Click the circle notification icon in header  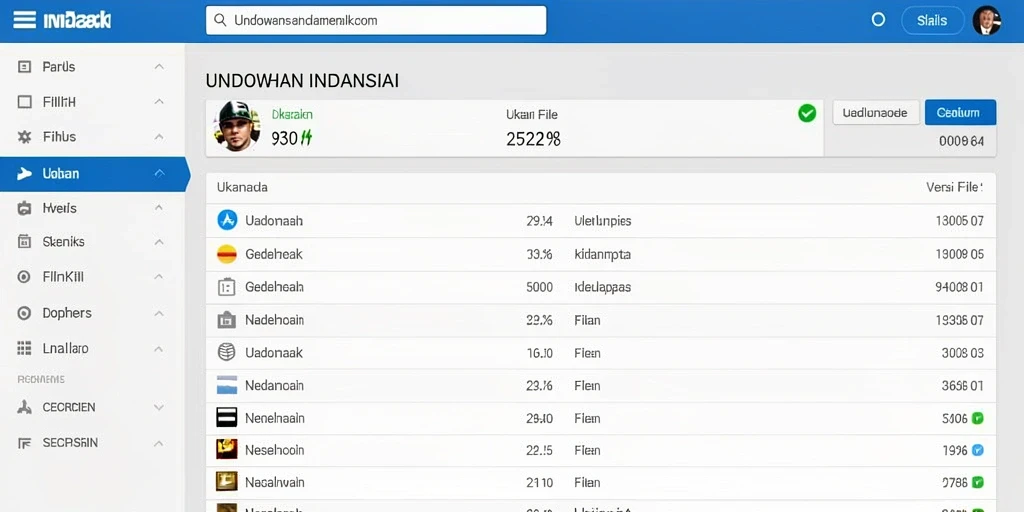click(x=878, y=20)
